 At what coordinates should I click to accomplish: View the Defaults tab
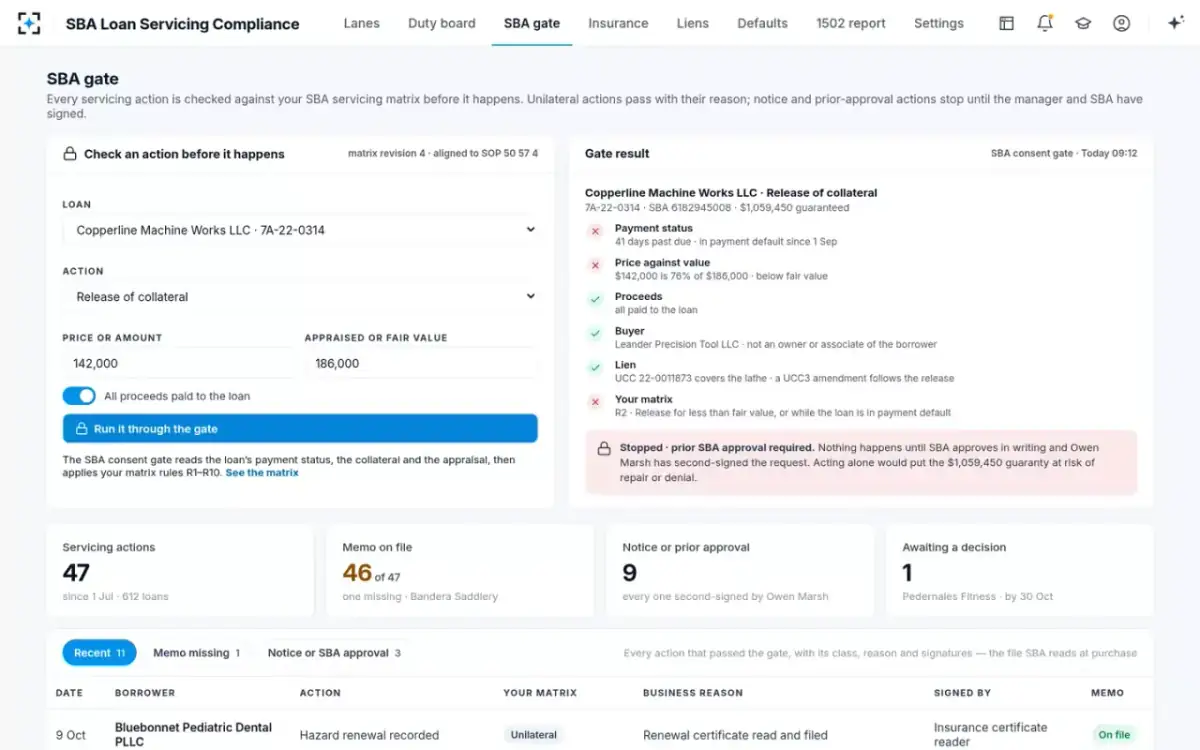[x=762, y=23]
